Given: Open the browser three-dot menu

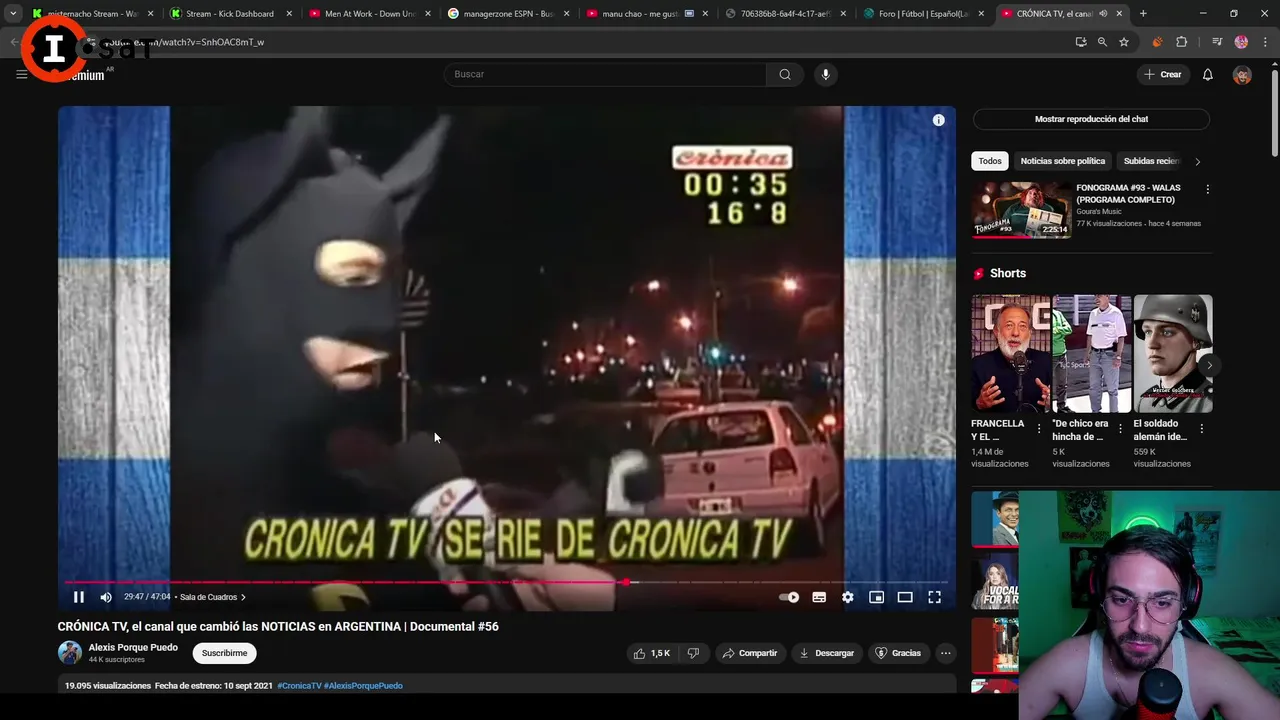Looking at the screenshot, I should click(x=1264, y=42).
